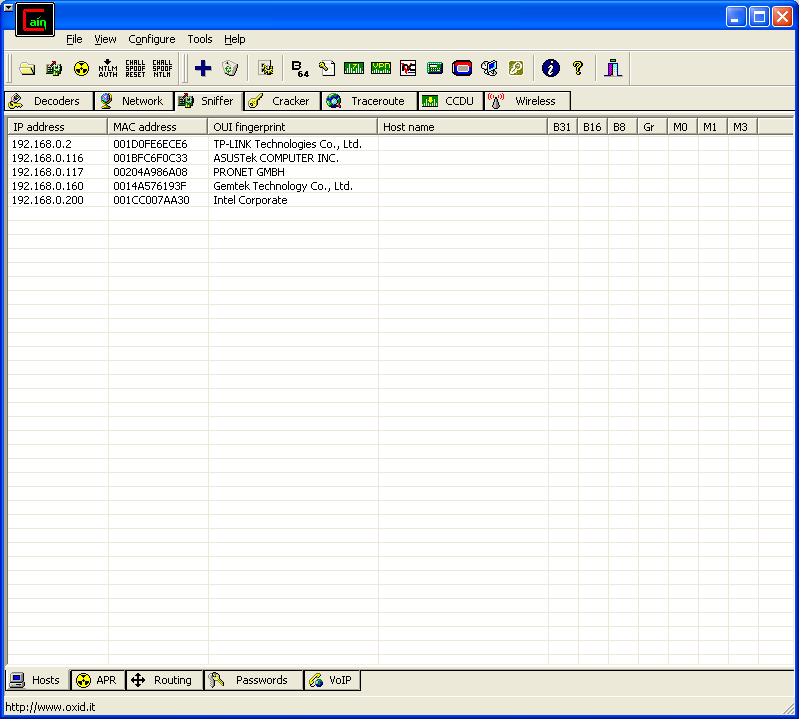Open the Passwords bottom tab
The height and width of the screenshot is (719, 799).
pos(253,680)
